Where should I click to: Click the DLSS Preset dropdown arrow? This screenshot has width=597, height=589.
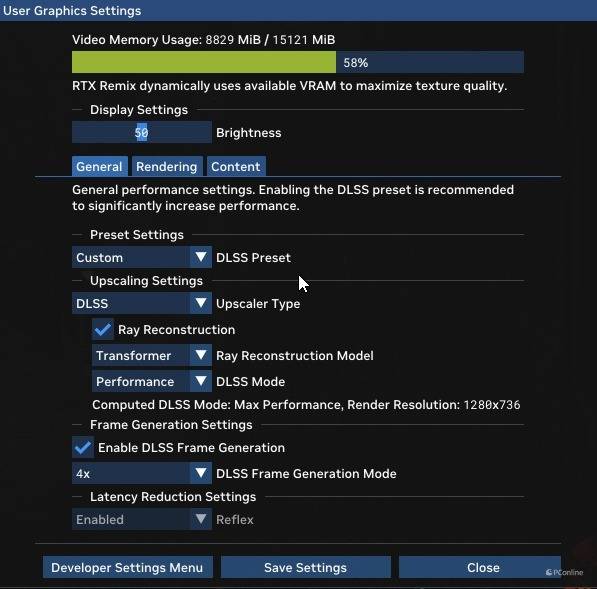click(x=201, y=257)
